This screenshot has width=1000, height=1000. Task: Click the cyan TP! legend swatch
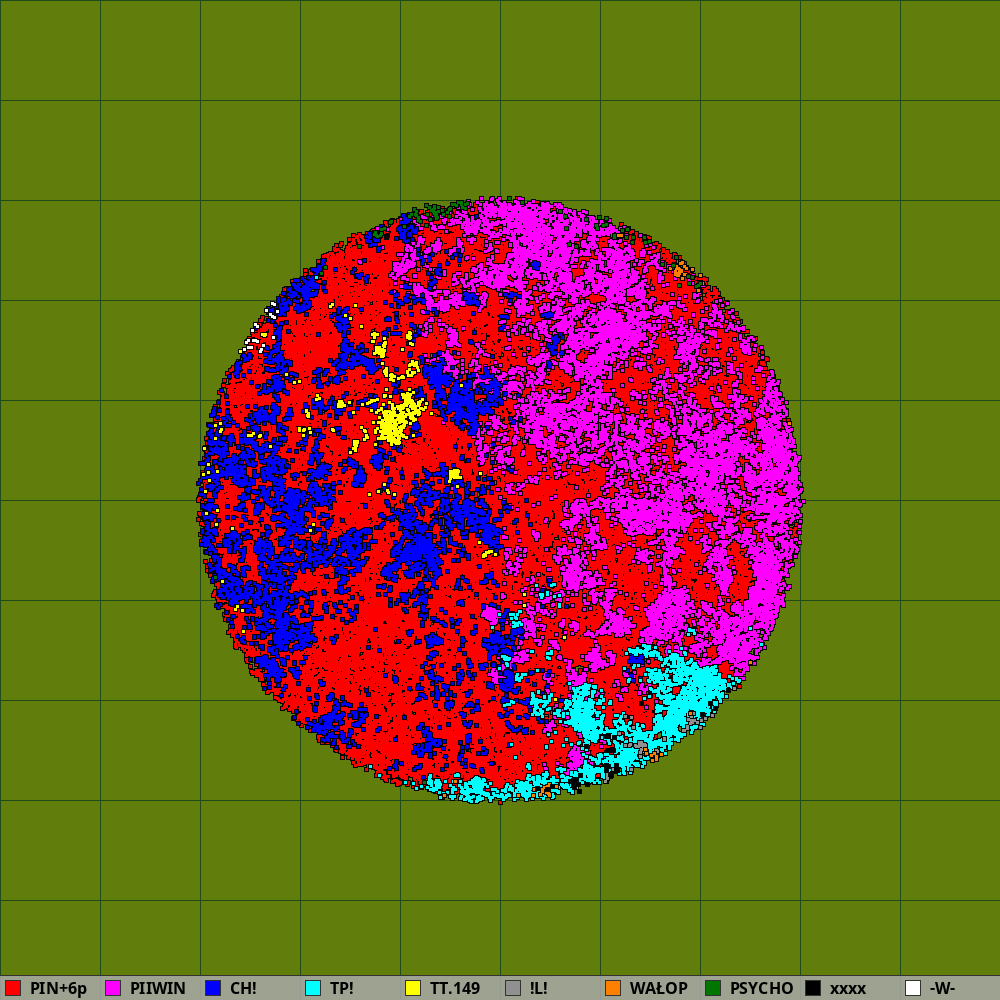tap(313, 988)
